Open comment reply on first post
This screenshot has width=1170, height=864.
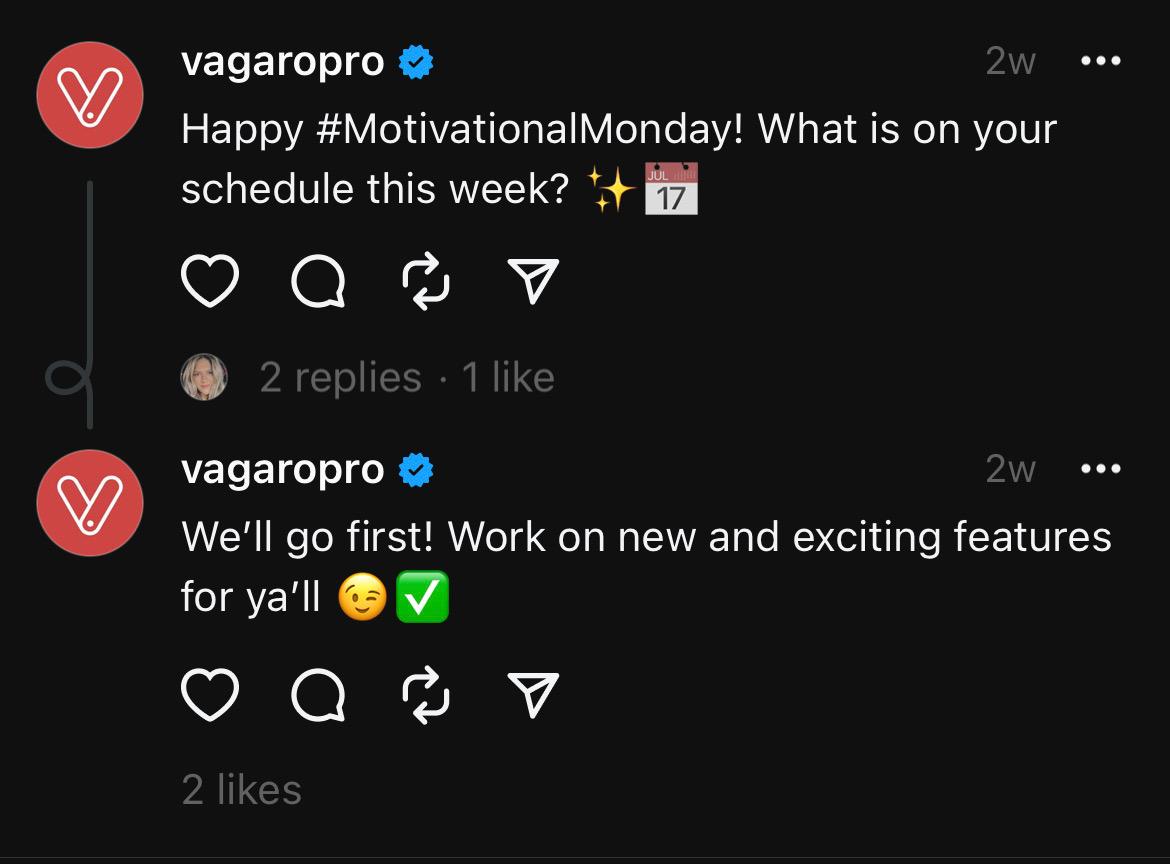319,282
